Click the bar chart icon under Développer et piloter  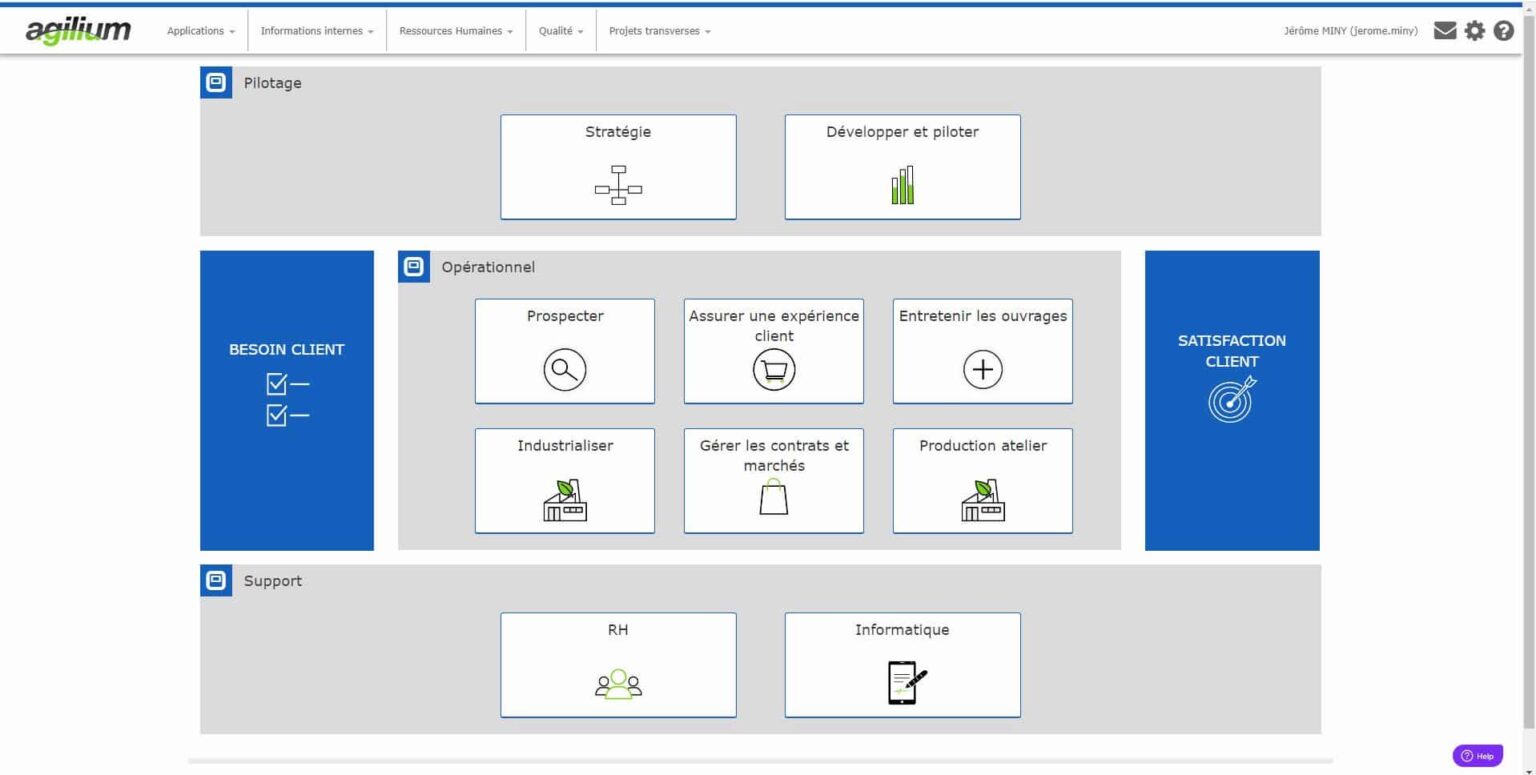pos(901,185)
